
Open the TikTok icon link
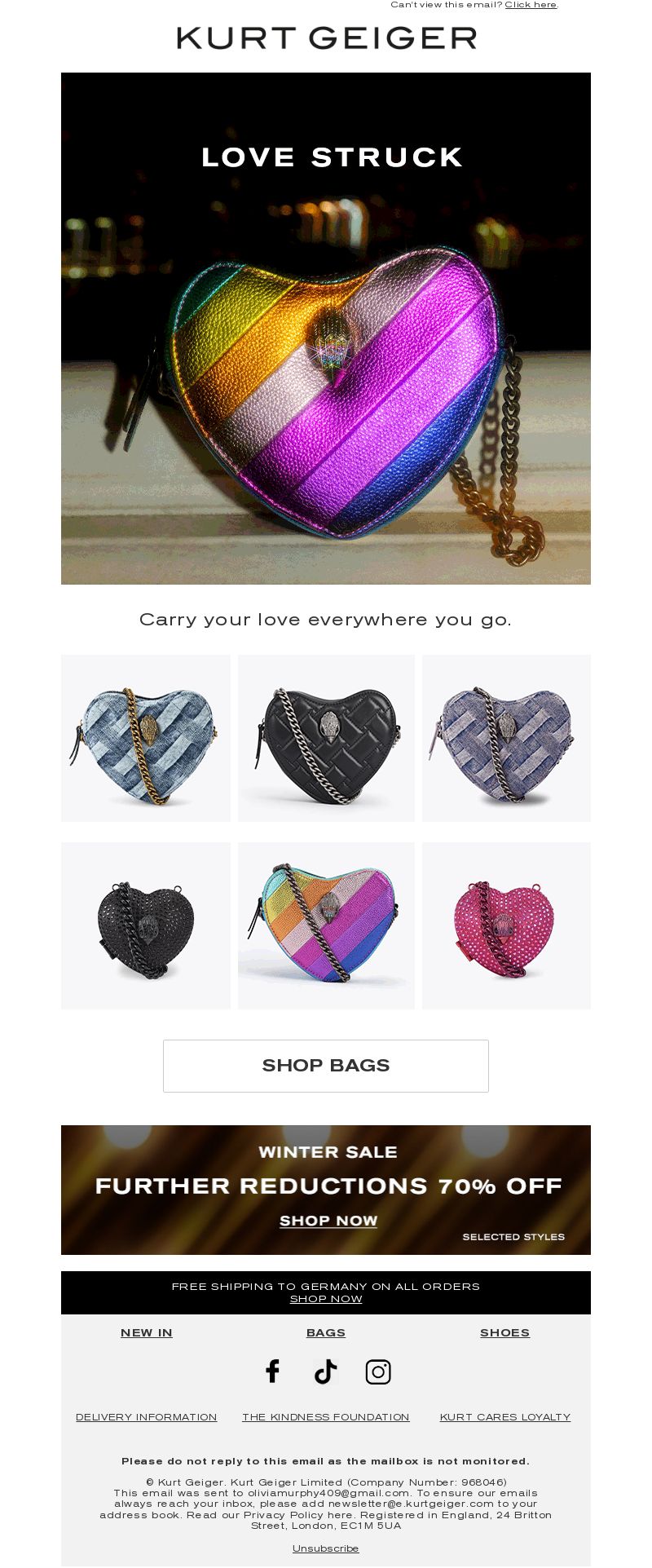[325, 1371]
